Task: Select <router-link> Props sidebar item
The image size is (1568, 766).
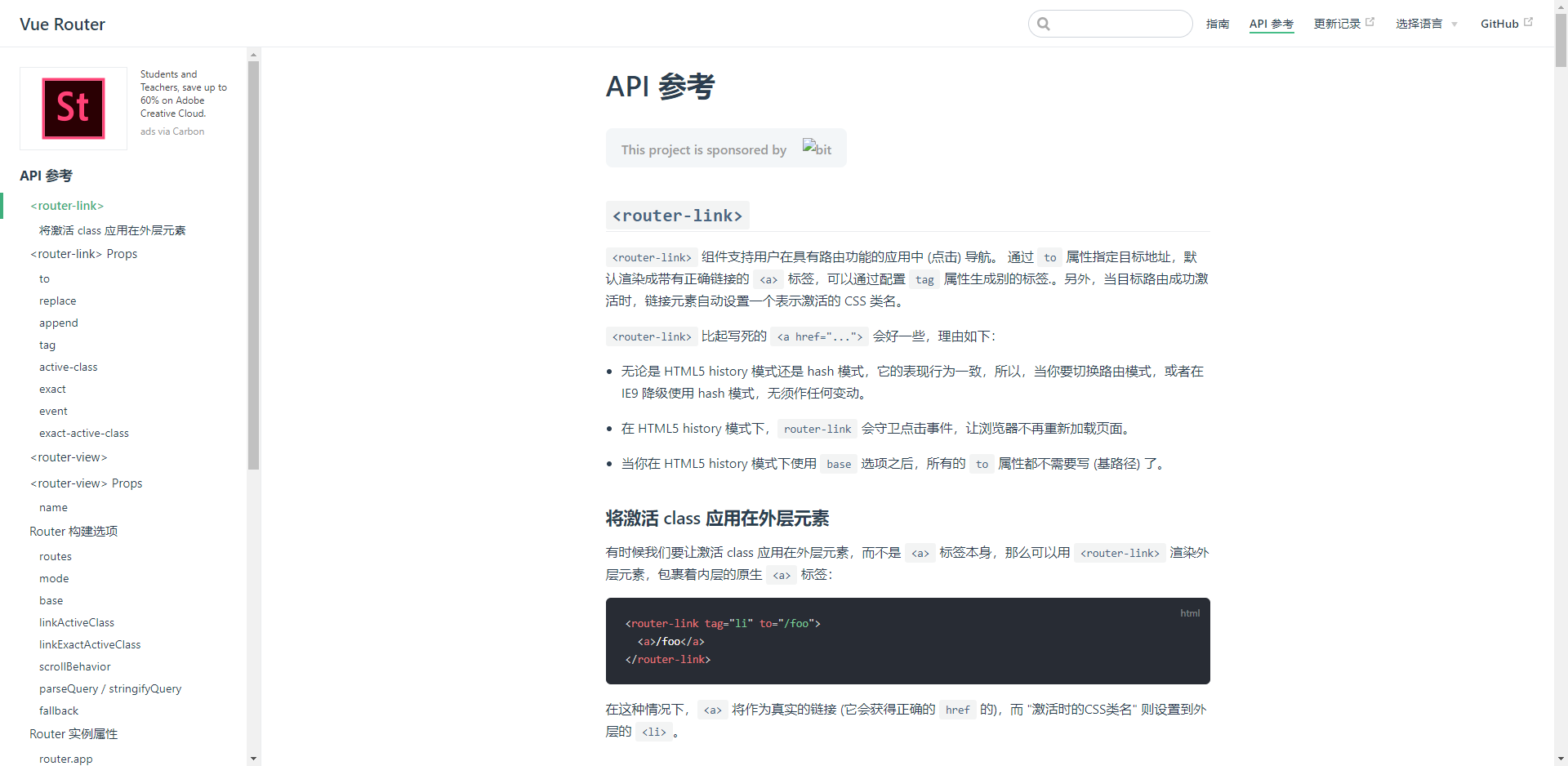Action: point(84,254)
